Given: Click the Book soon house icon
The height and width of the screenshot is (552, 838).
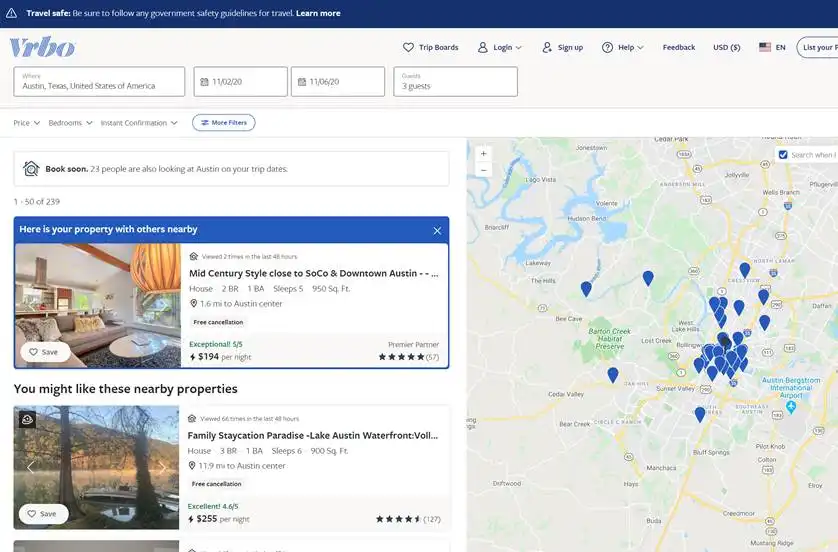Looking at the screenshot, I should [x=31, y=168].
